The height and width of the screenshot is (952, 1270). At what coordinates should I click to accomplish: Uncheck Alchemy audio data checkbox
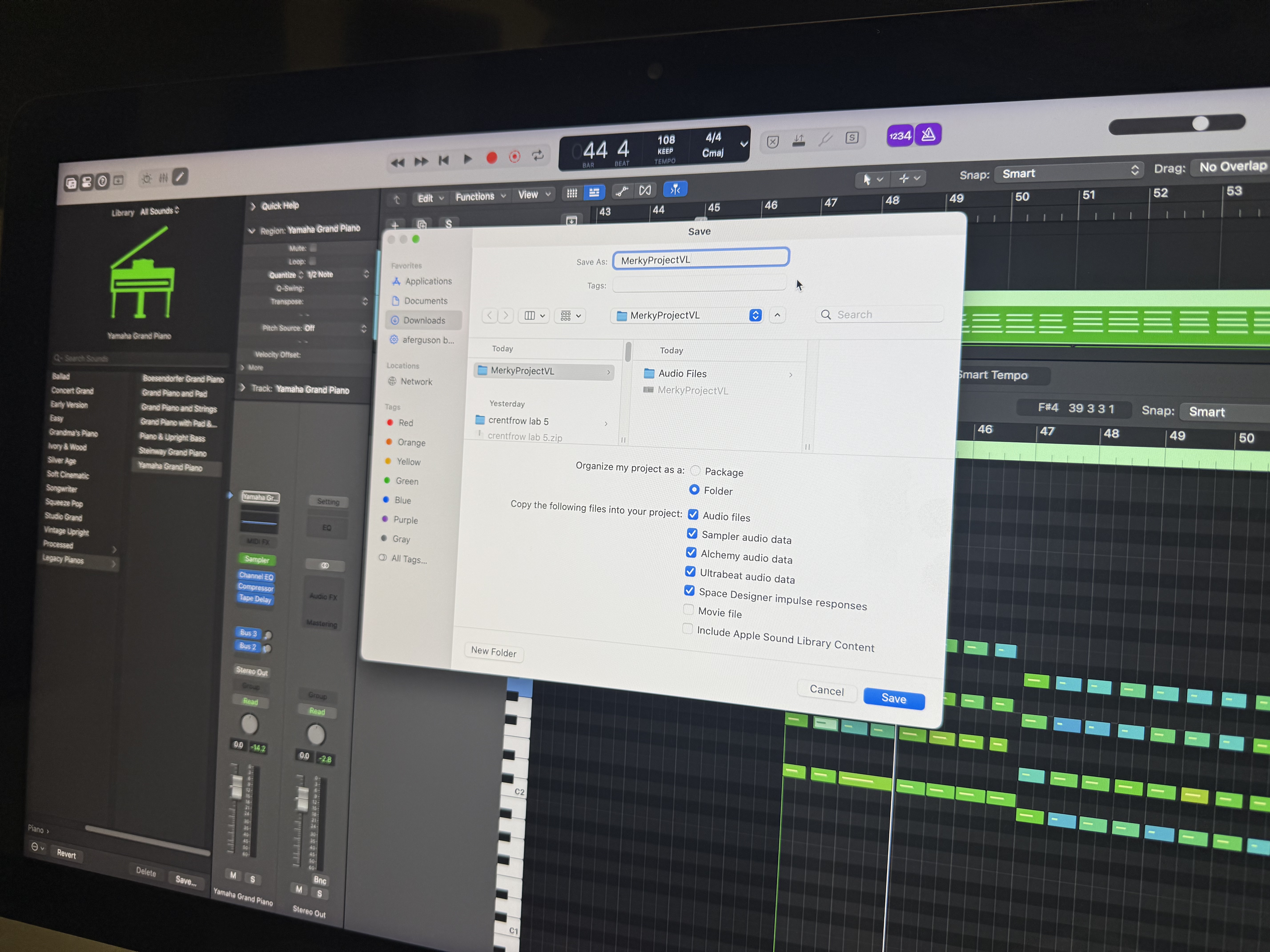(691, 553)
